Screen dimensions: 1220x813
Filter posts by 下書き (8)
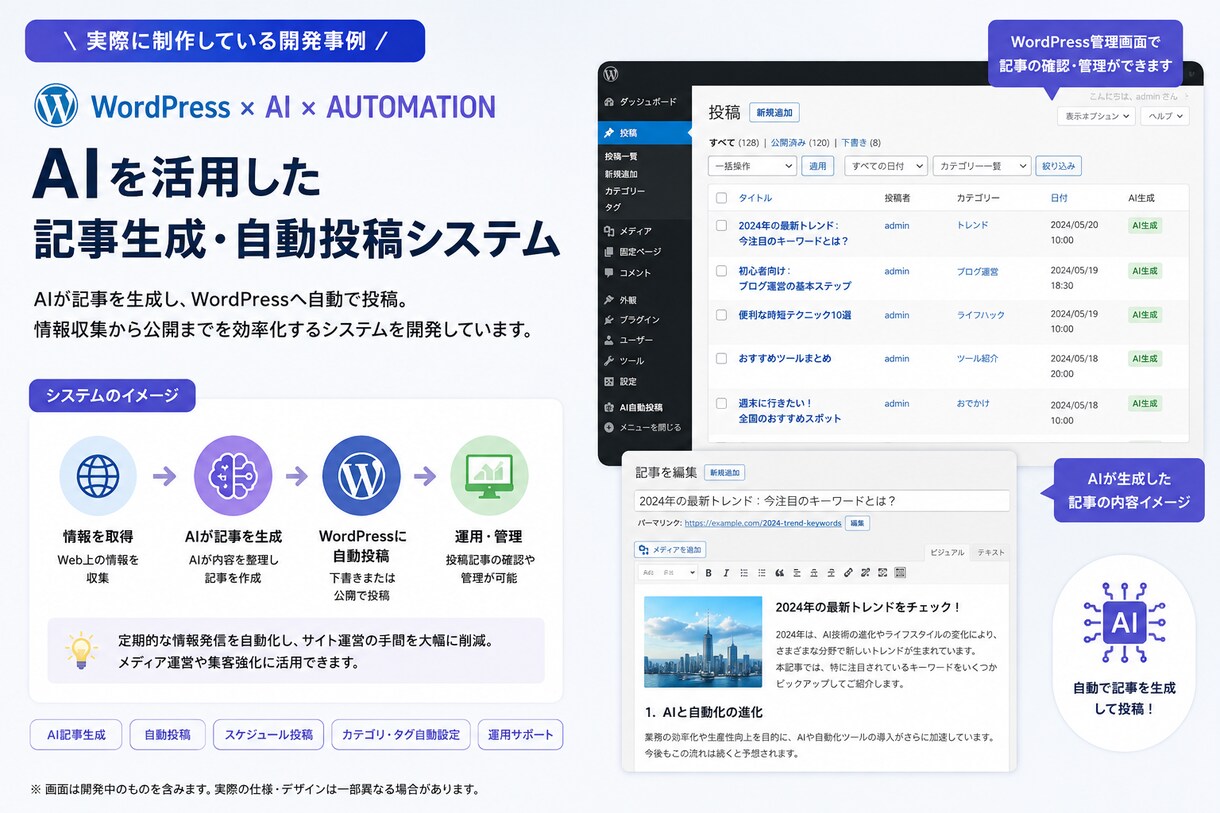coord(861,143)
